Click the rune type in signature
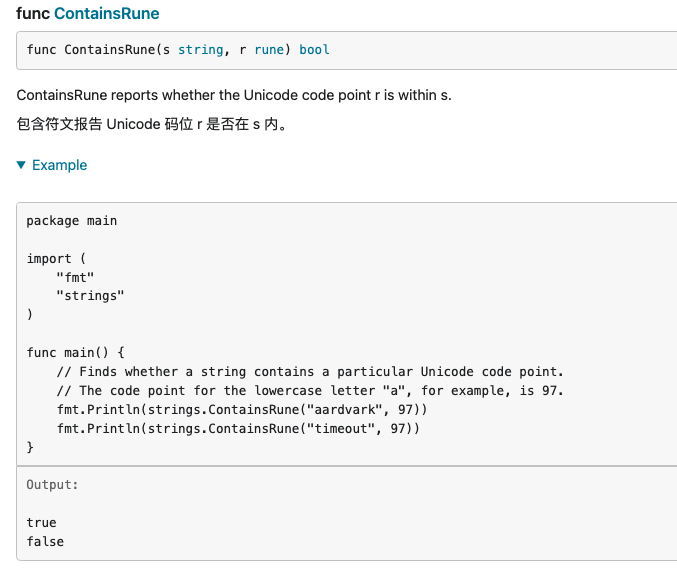This screenshot has width=677, height=568. click(x=269, y=49)
